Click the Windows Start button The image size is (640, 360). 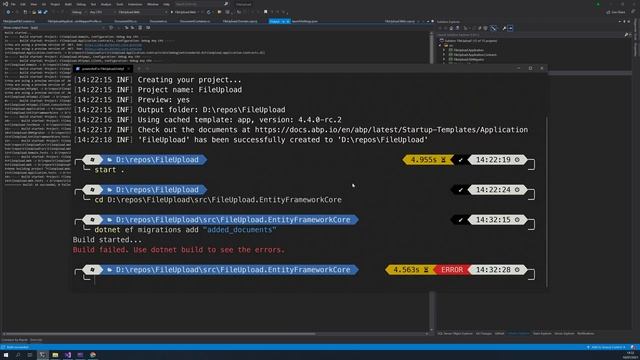(x=5, y=355)
